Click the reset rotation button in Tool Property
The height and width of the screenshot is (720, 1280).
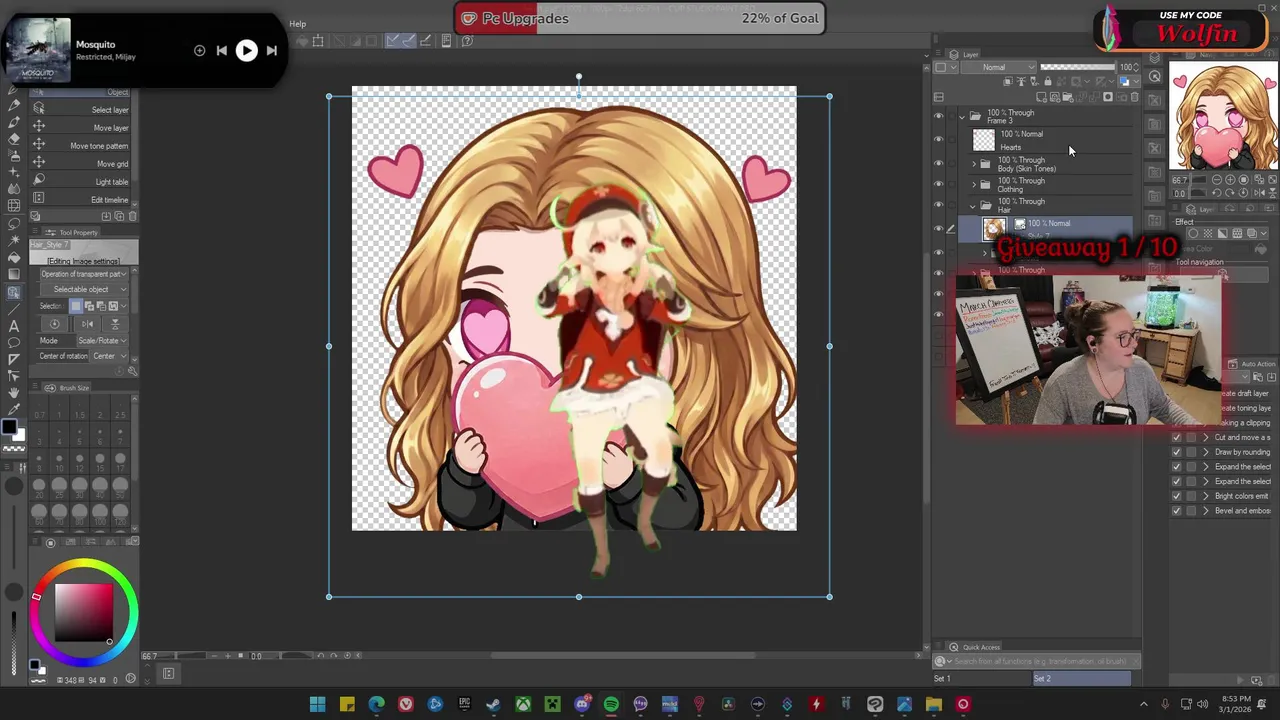(x=55, y=324)
